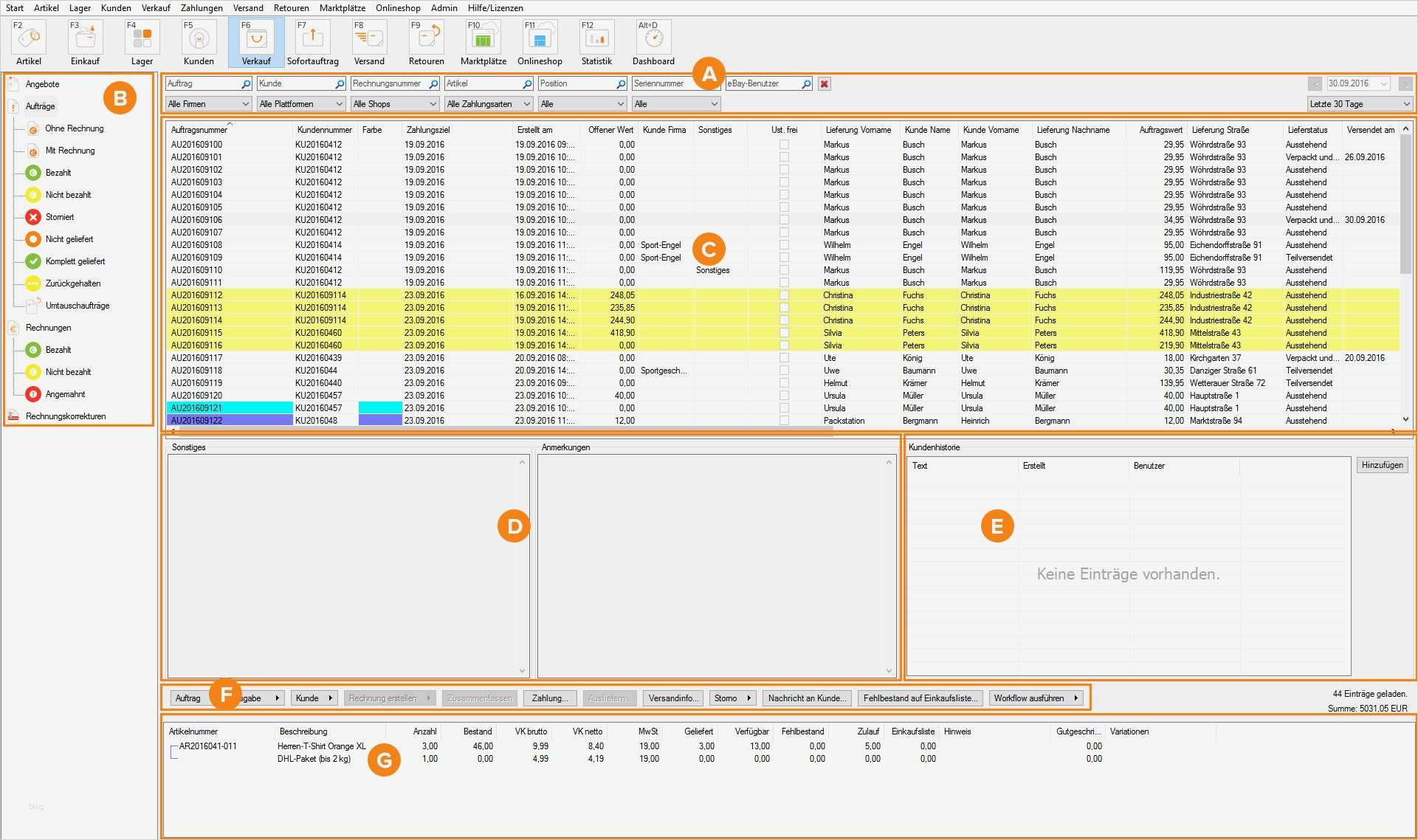Open the Artikel module via F2 icon
This screenshot has height=840, width=1418.
[27, 41]
